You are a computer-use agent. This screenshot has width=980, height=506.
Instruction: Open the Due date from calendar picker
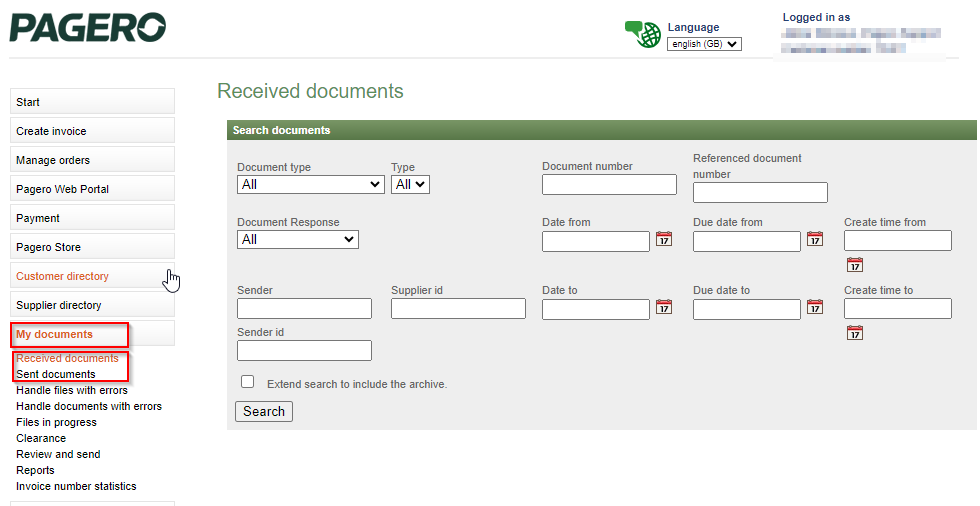(x=815, y=239)
